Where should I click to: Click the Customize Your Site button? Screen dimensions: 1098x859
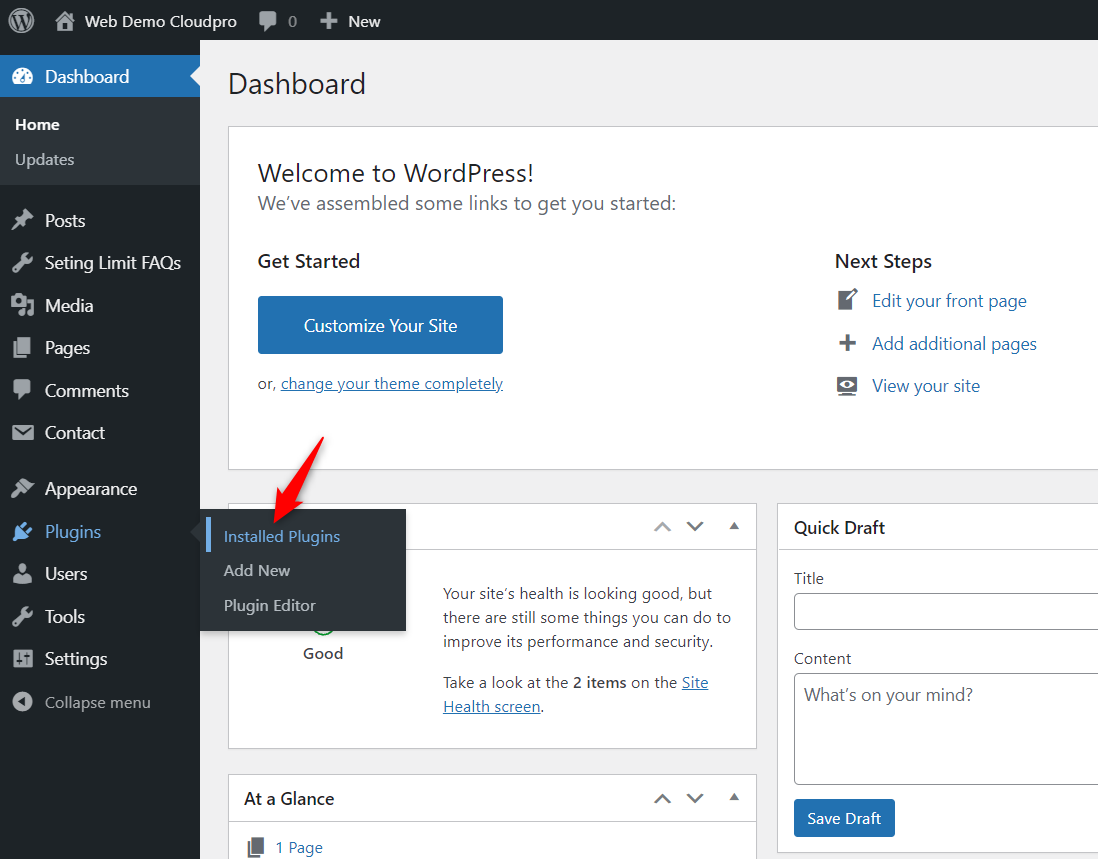(x=380, y=324)
